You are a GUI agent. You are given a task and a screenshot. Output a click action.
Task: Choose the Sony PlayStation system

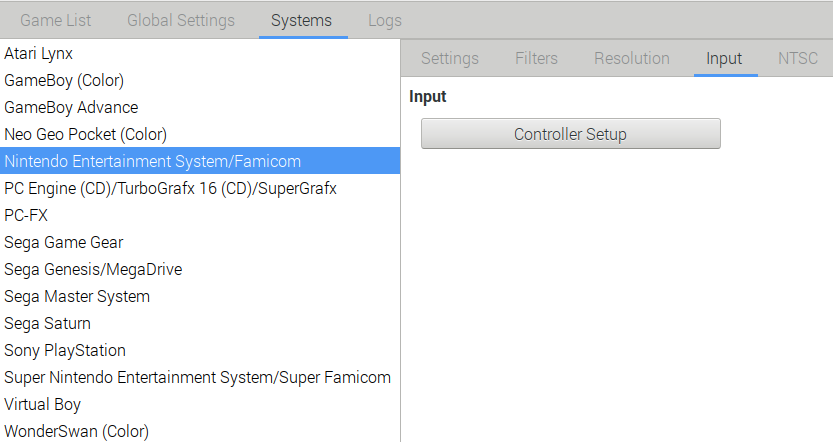click(200, 350)
